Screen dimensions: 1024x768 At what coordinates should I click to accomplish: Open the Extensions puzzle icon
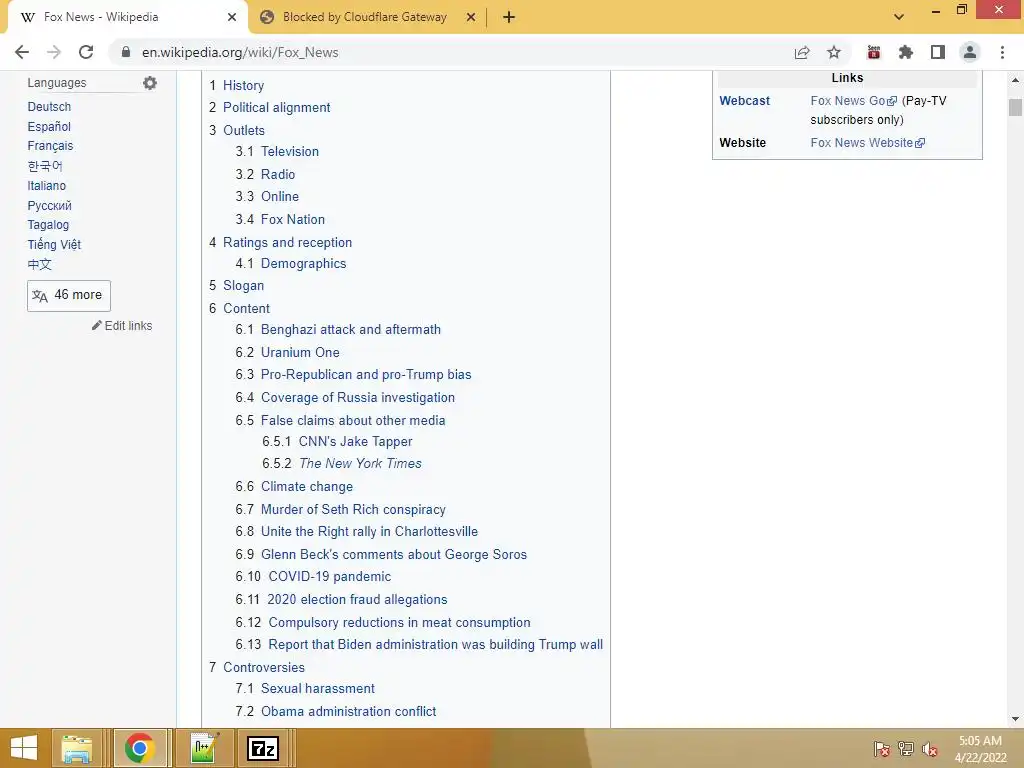pyautogui.click(x=906, y=52)
